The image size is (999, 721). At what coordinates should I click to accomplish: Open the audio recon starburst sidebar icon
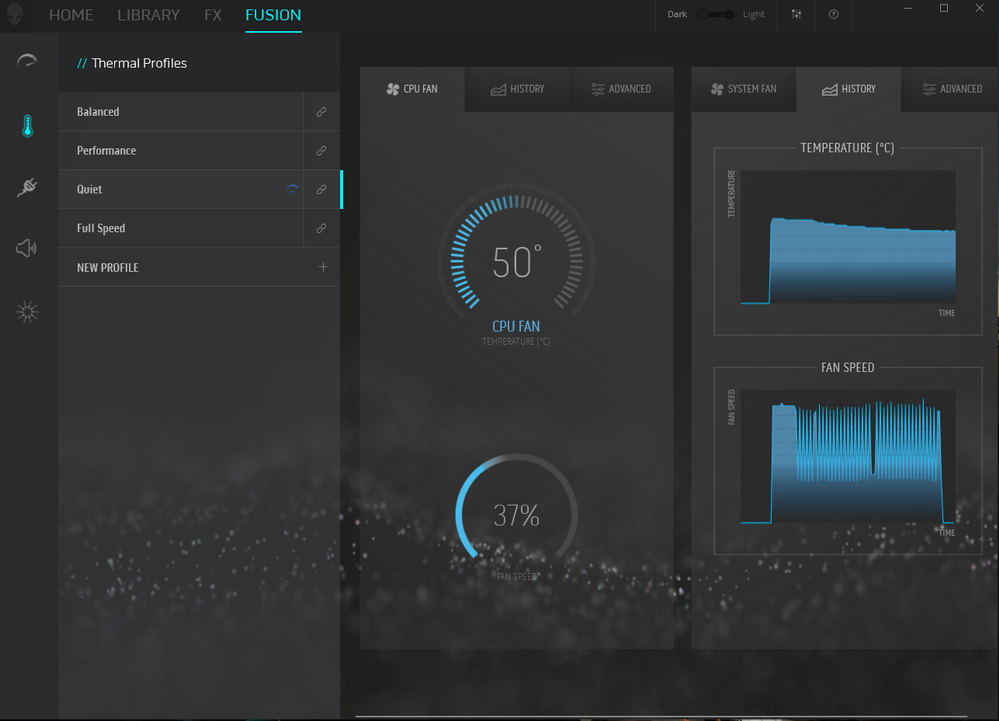(27, 311)
